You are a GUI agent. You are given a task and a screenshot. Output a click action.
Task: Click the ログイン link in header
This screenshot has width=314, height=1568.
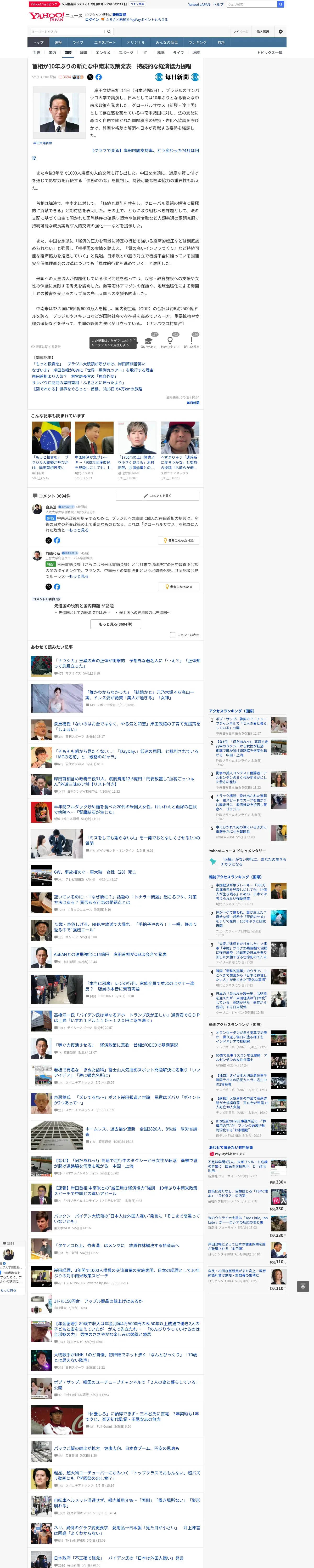coord(92,20)
